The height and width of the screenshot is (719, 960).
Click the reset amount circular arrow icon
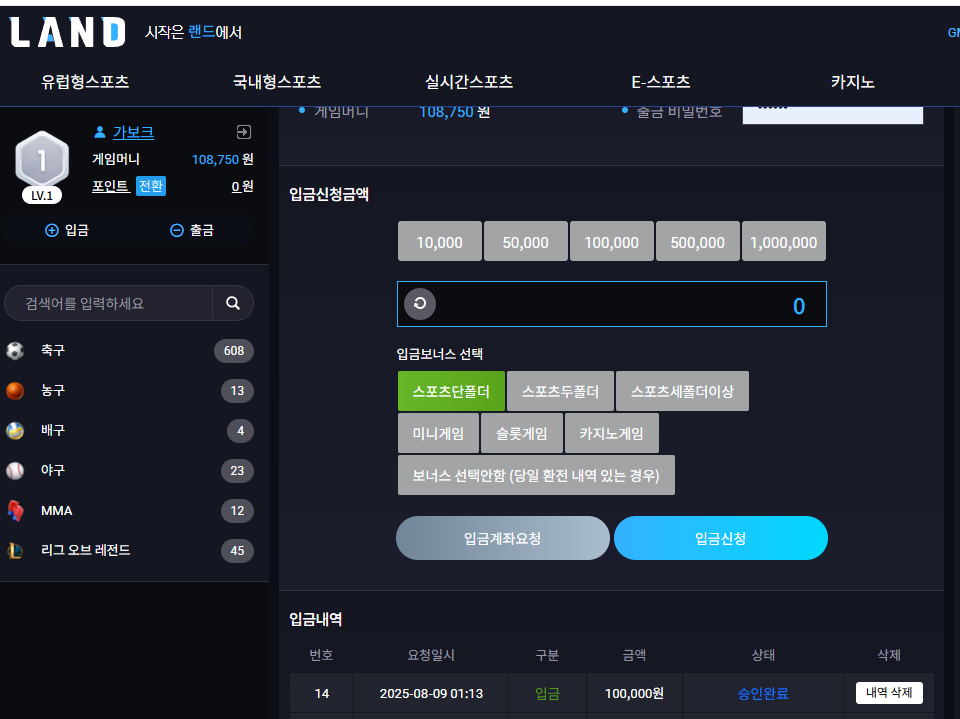420,304
